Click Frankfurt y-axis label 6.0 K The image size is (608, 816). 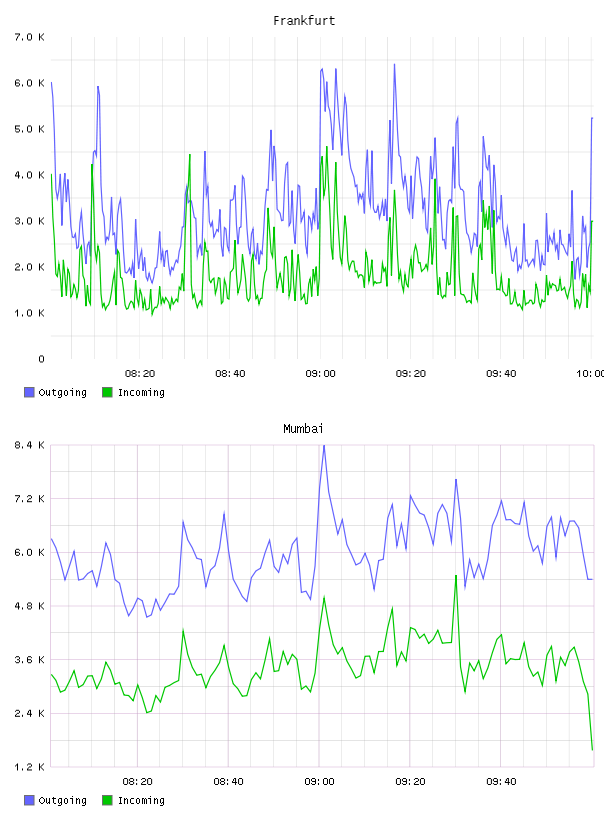(30, 83)
